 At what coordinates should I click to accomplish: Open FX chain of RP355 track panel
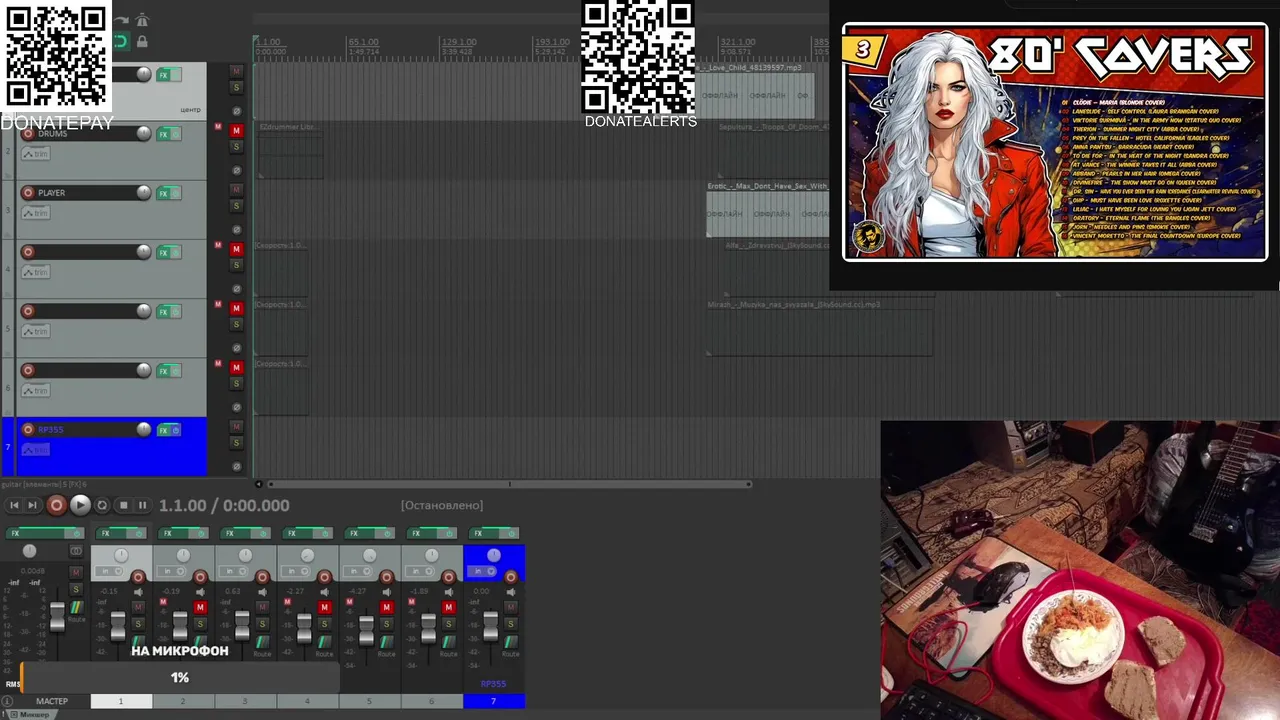tap(163, 430)
